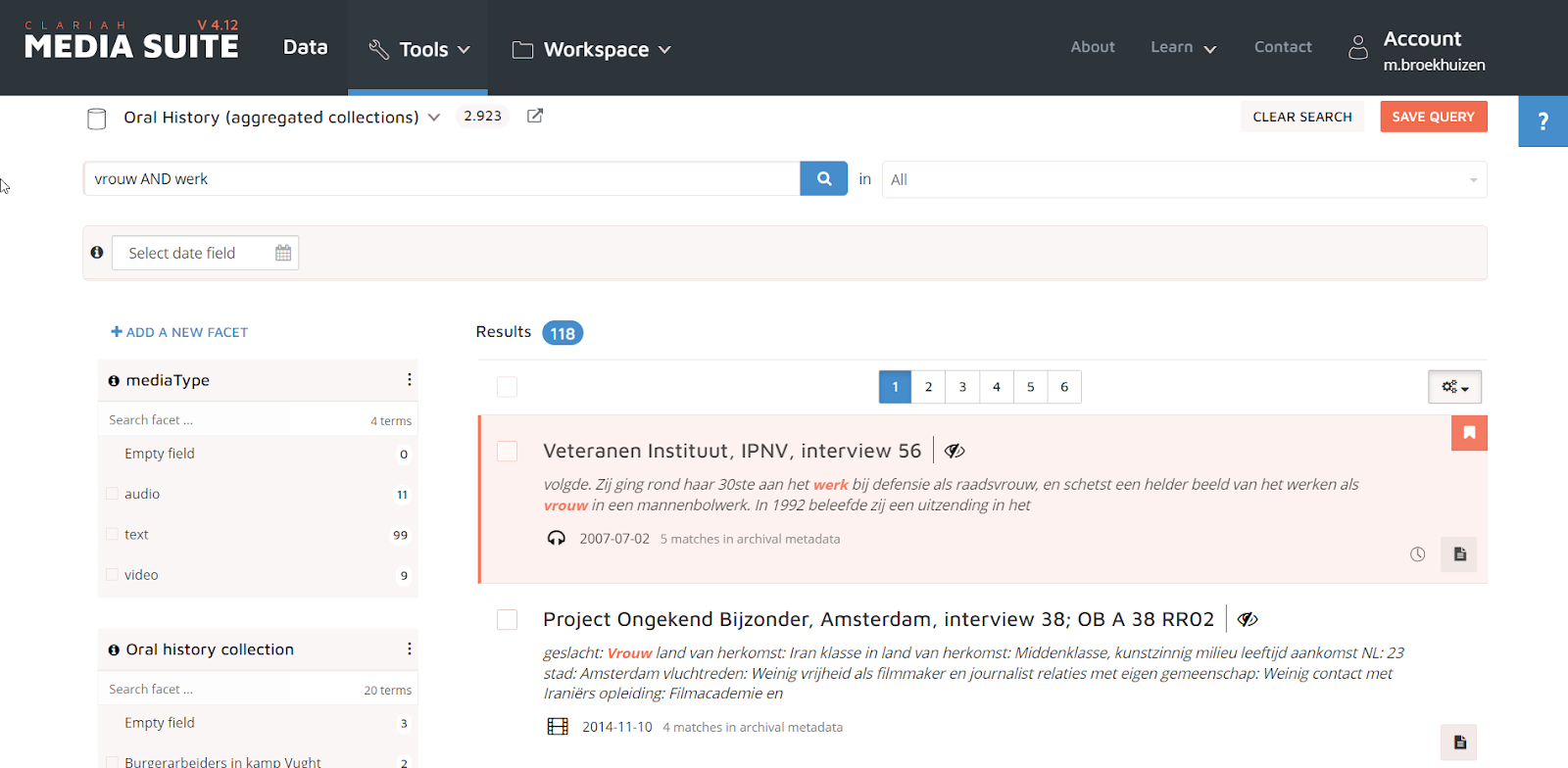The width and height of the screenshot is (1568, 768).
Task: Open the Workspace menu
Action: coord(592,49)
